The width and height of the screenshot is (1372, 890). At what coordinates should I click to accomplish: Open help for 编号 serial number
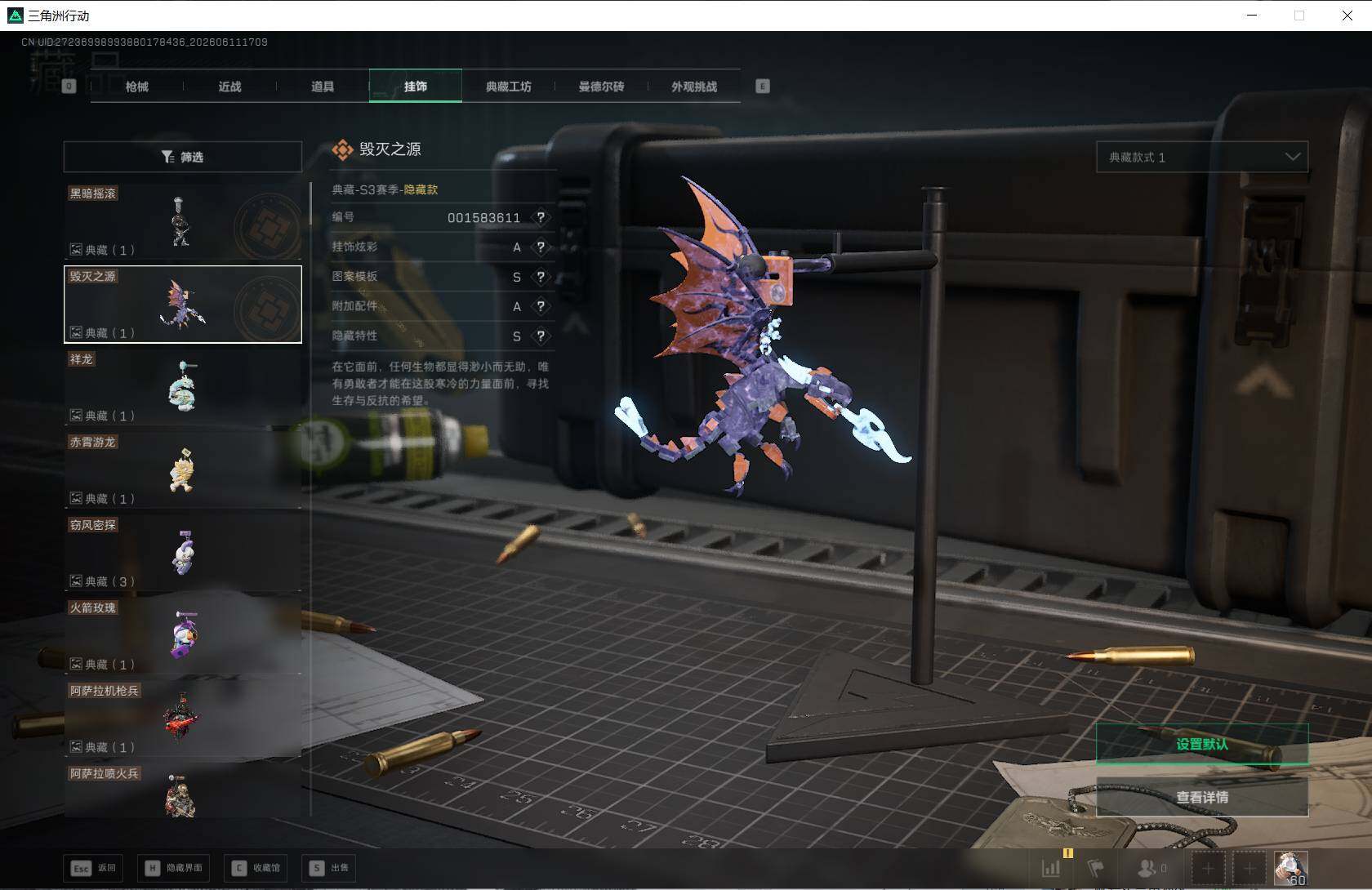540,218
